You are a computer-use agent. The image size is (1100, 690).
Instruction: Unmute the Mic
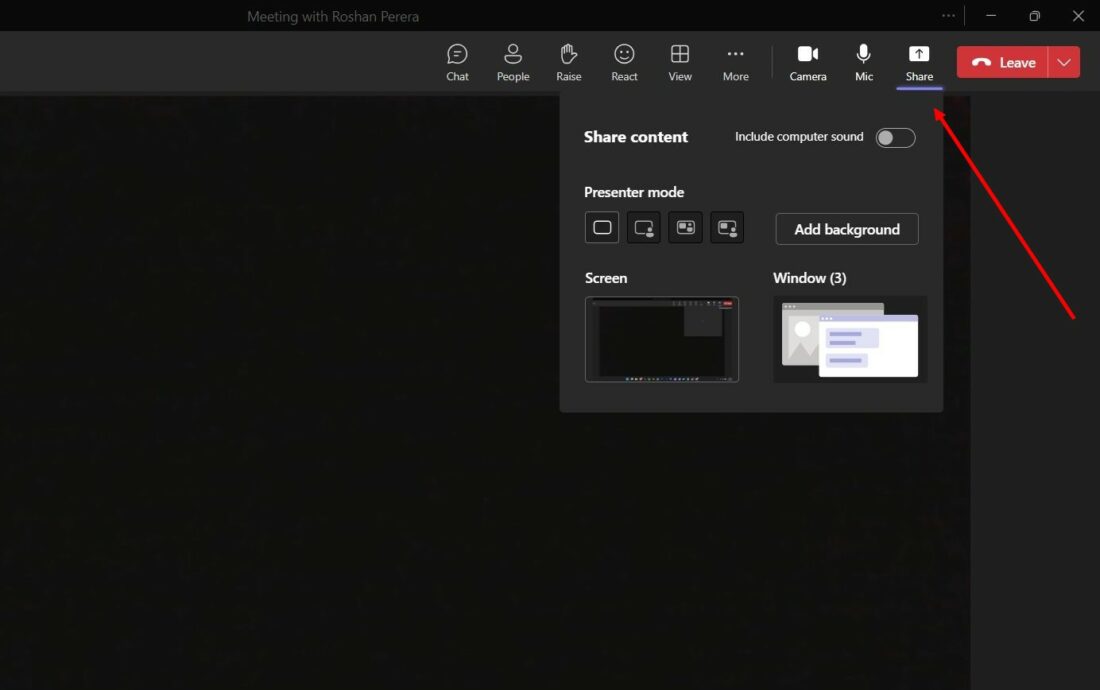coord(863,61)
